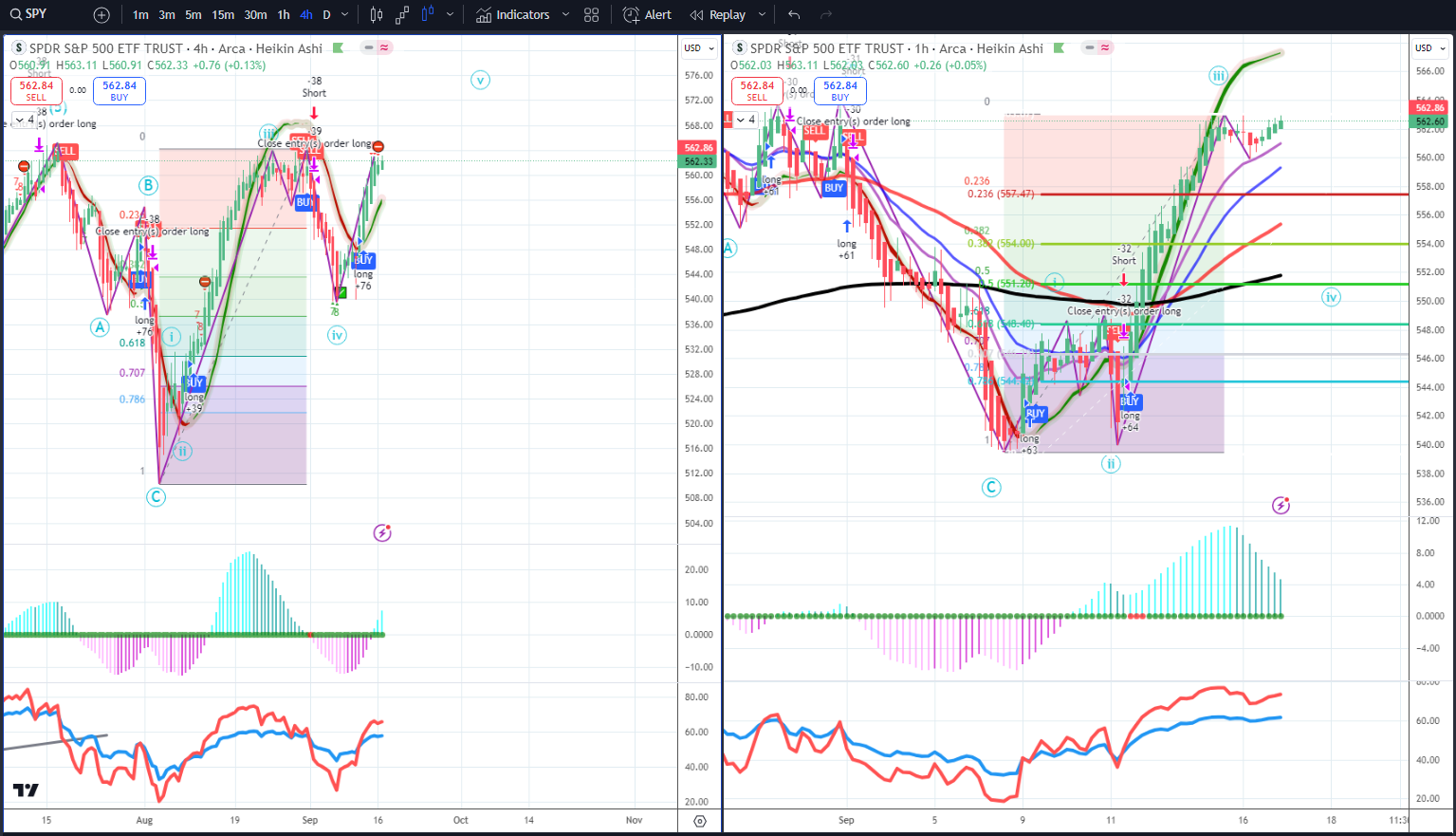The height and width of the screenshot is (836, 1456).
Task: Start bar Replay mode
Action: 718,15
